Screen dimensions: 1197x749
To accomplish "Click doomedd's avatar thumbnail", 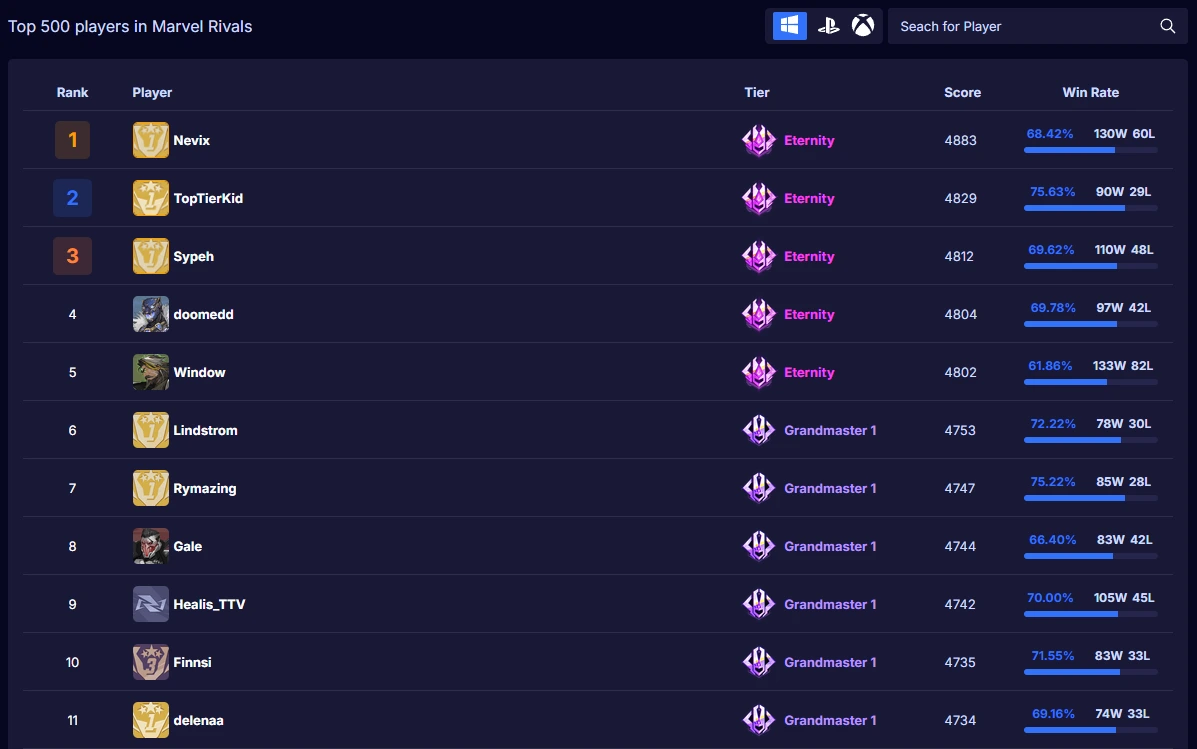I will (150, 314).
